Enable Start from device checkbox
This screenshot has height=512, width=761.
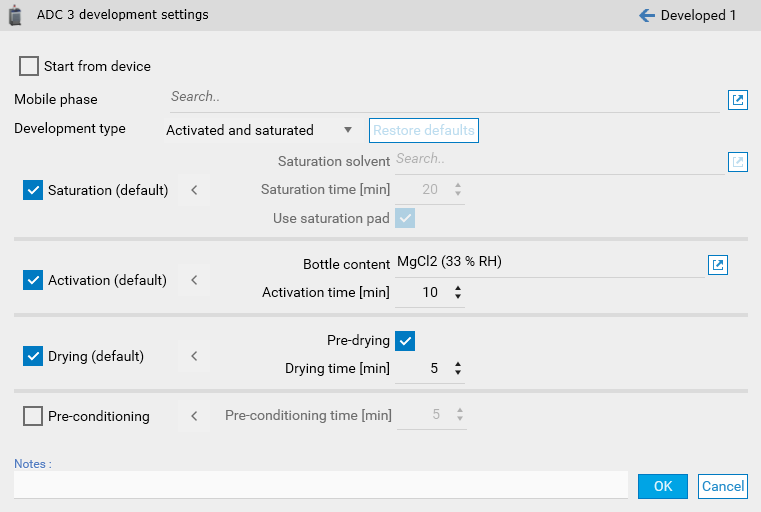[29, 66]
